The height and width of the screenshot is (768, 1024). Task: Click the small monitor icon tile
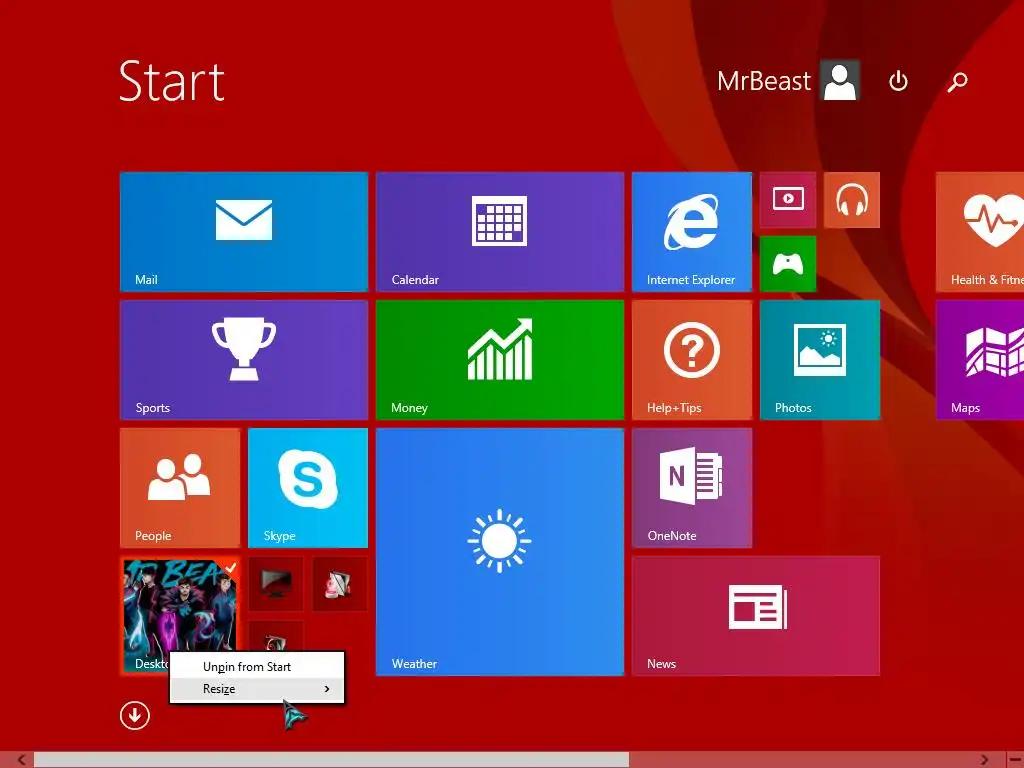pos(276,584)
